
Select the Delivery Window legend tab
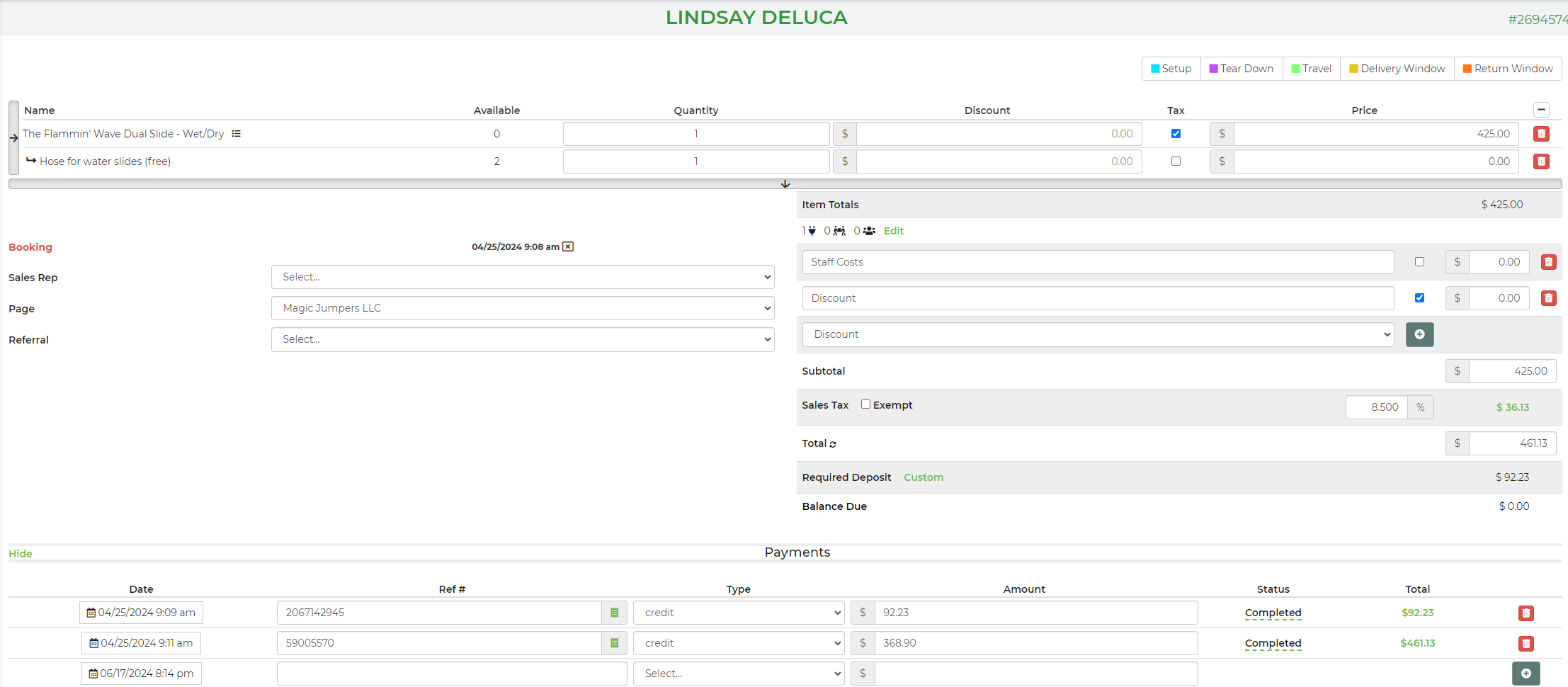pyautogui.click(x=1397, y=69)
